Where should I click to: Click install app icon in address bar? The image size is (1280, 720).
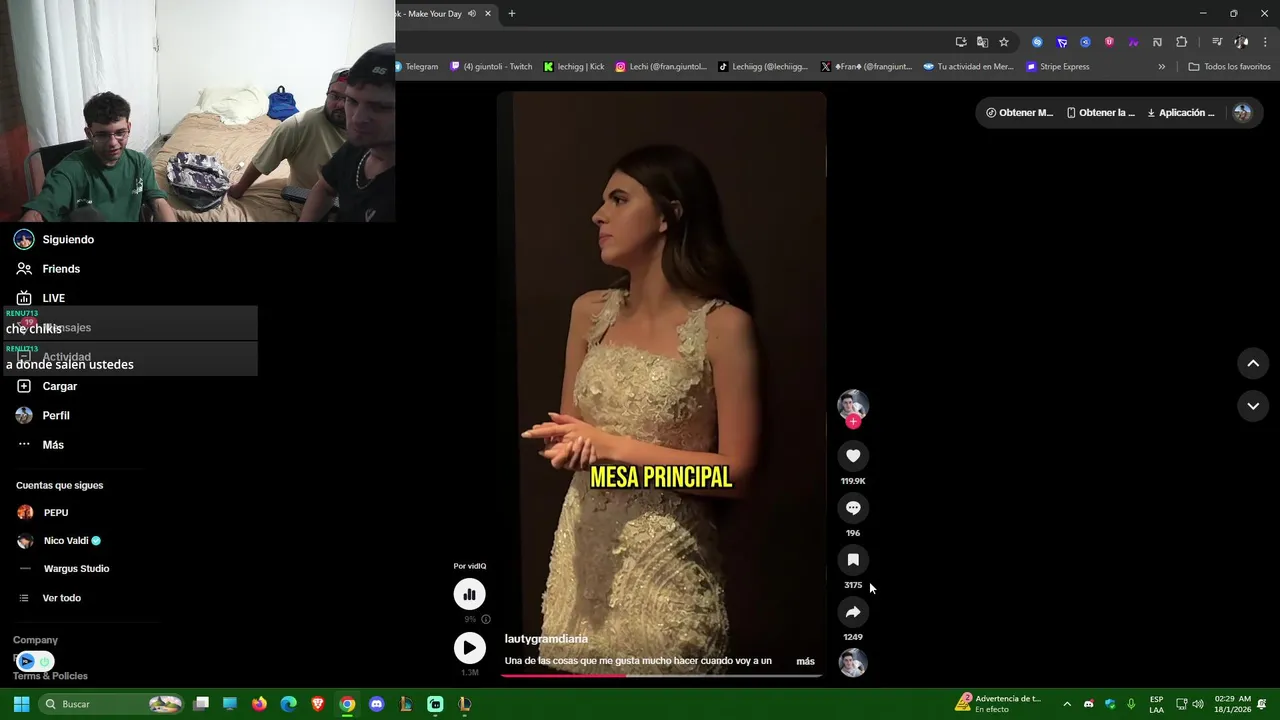click(x=961, y=42)
